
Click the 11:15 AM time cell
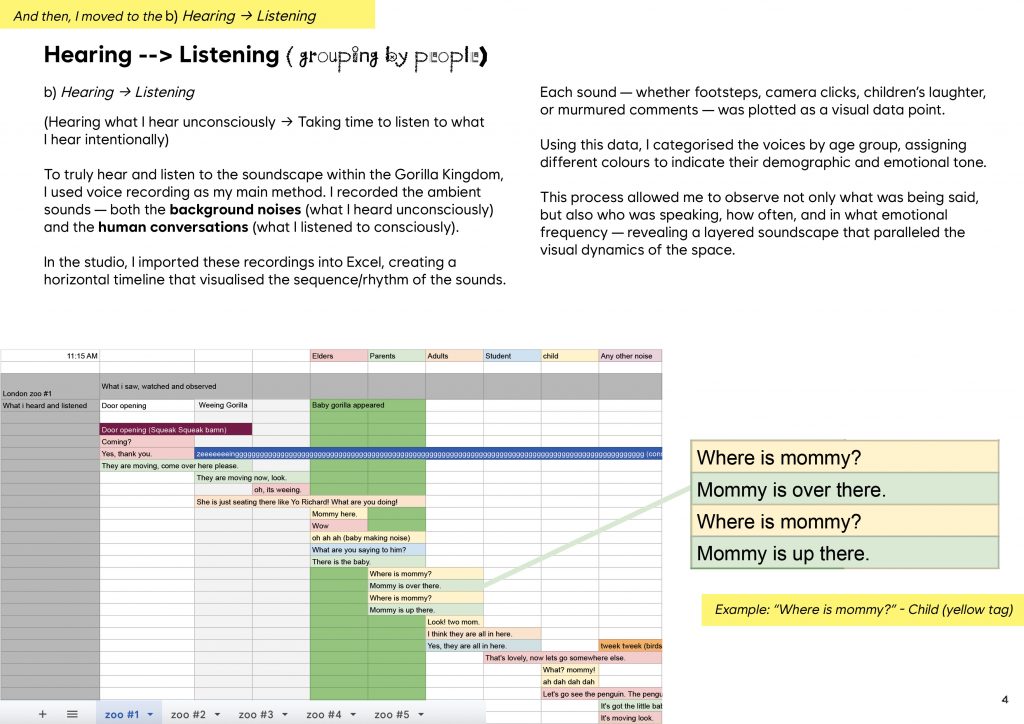pos(50,355)
